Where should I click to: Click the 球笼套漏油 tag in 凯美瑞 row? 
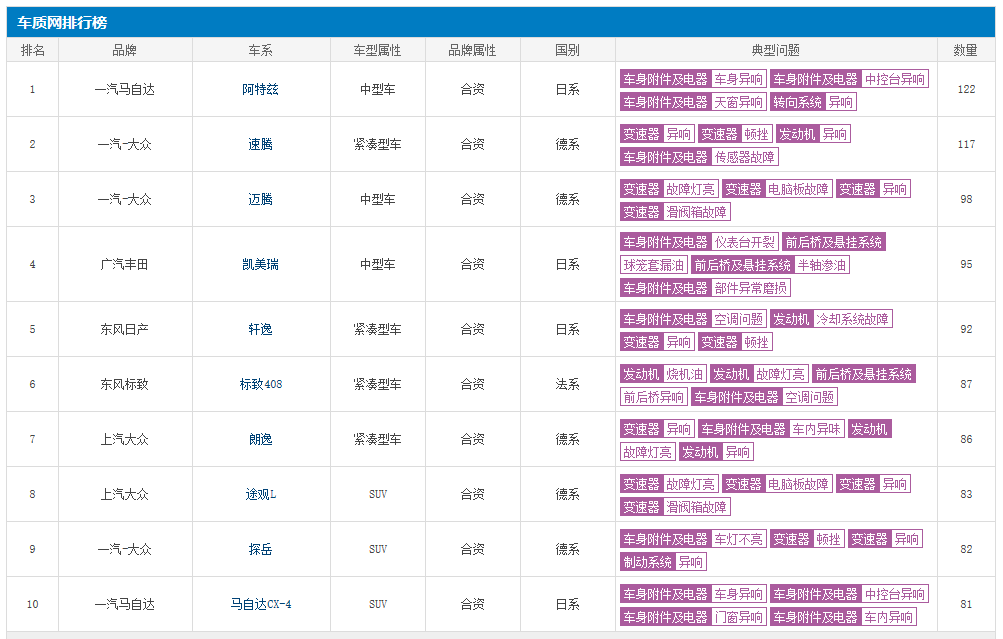tap(654, 265)
